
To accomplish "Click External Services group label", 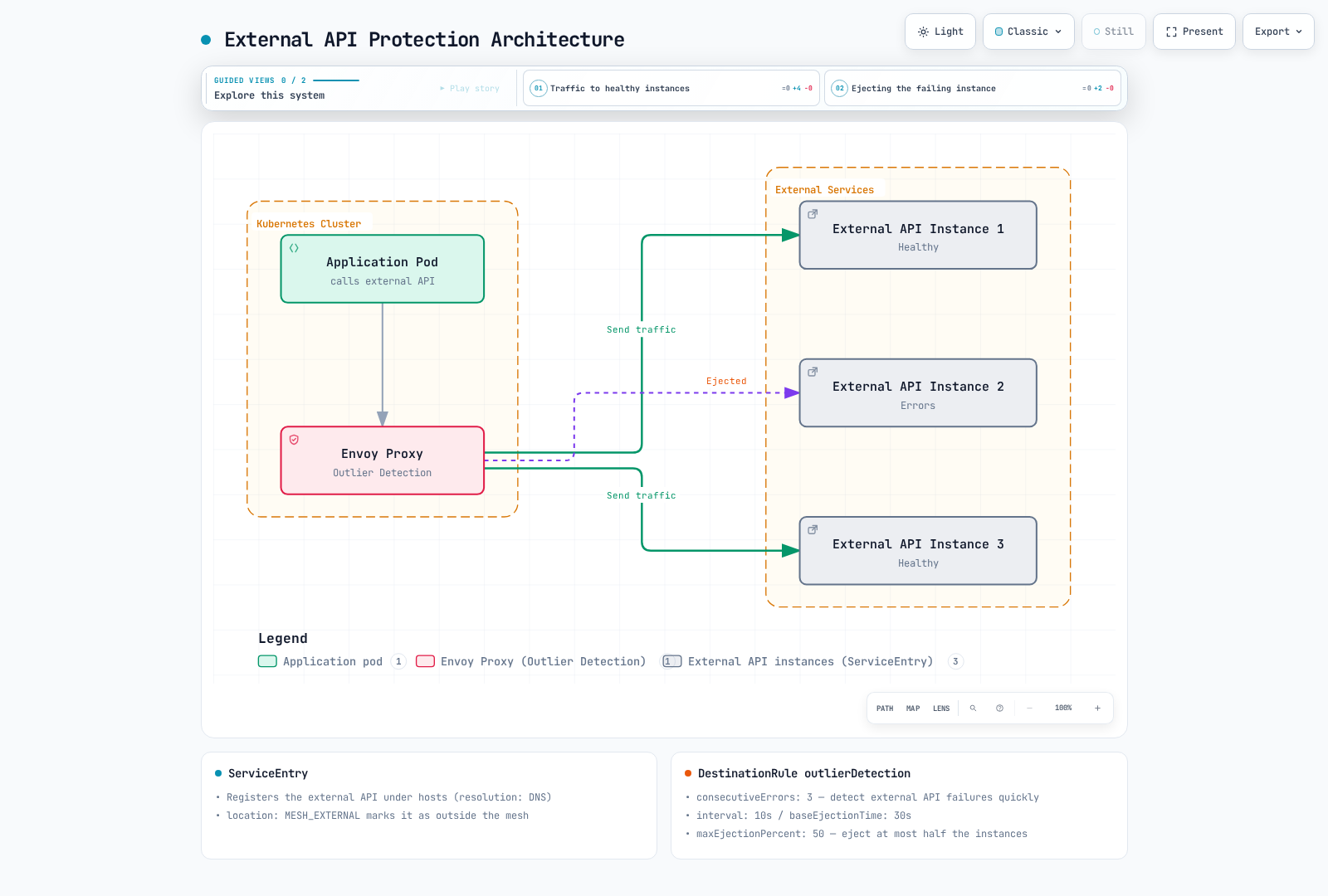I will 824,190.
